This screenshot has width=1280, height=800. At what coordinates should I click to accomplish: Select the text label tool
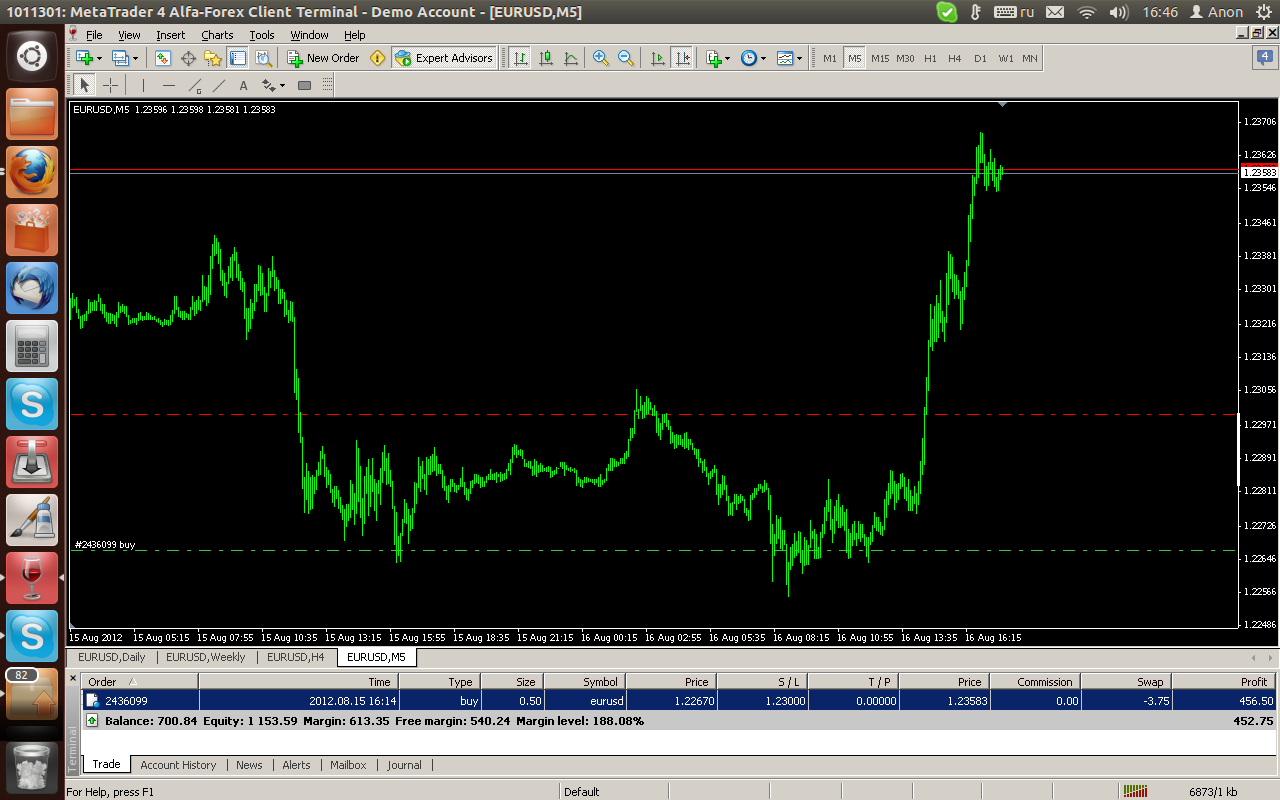click(243, 85)
